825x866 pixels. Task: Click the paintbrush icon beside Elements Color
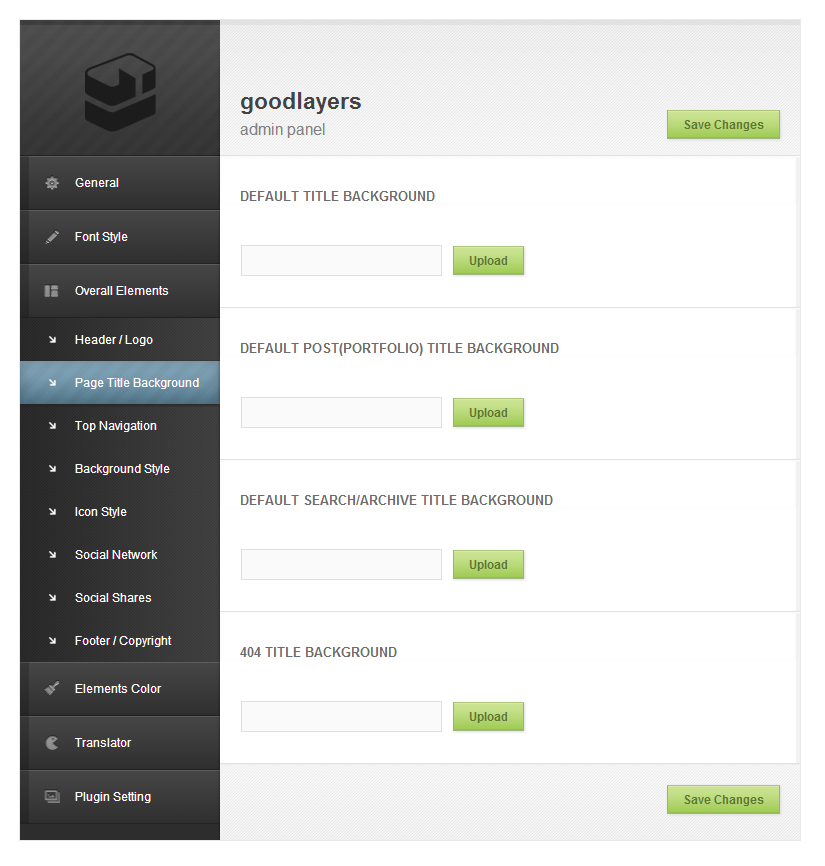click(x=52, y=689)
